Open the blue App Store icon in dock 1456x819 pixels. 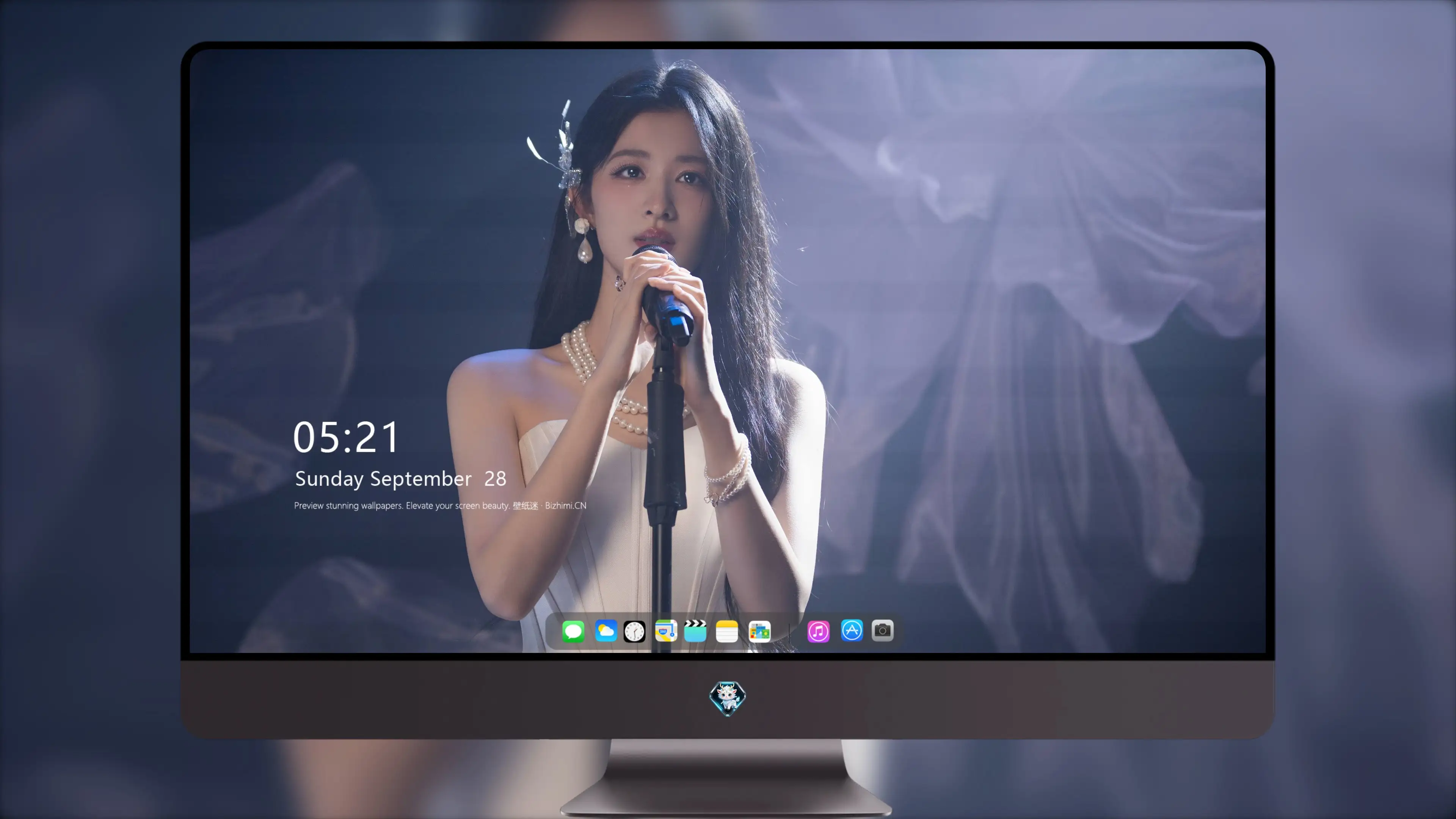click(852, 630)
